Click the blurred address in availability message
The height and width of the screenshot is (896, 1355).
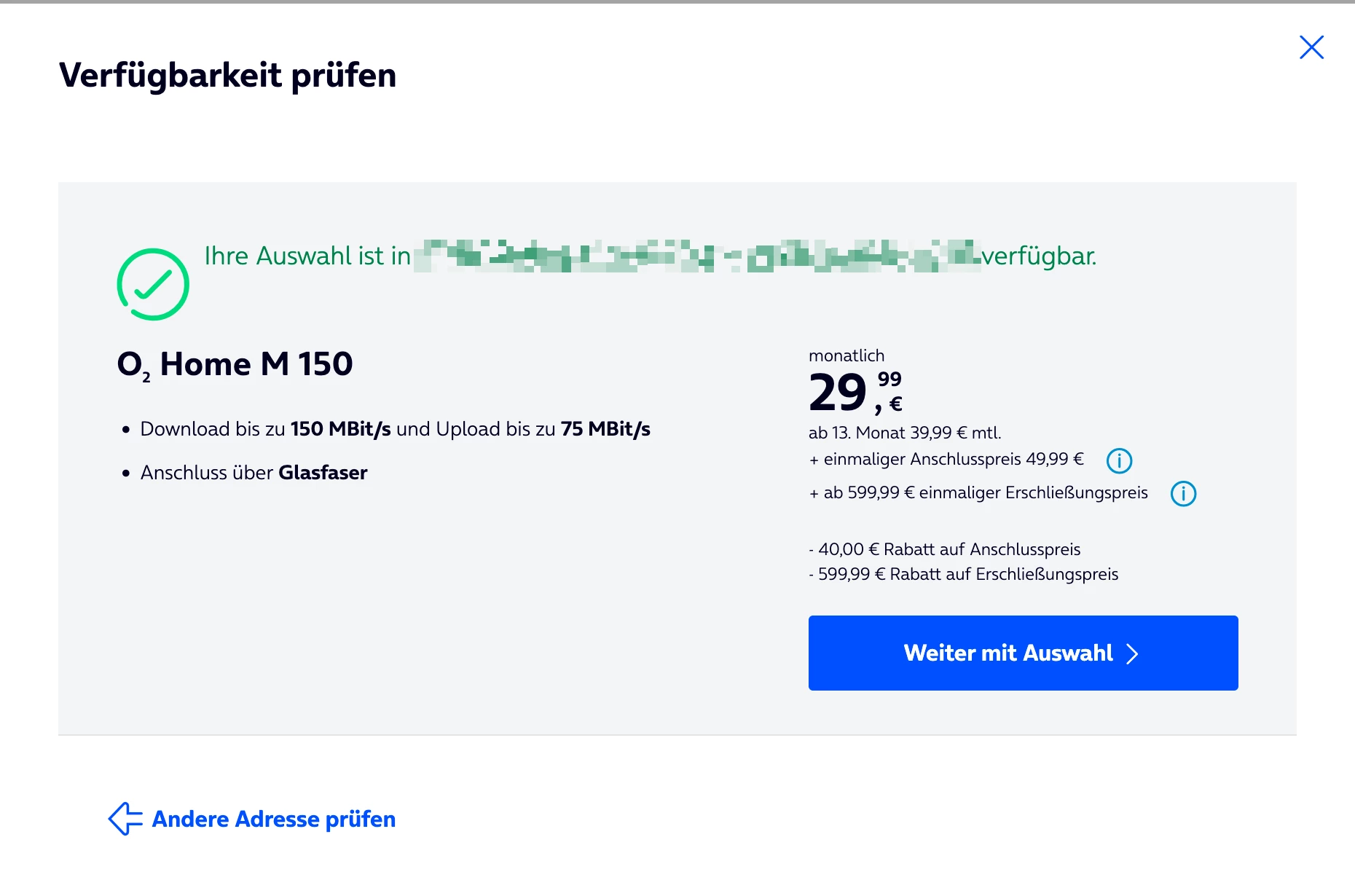[696, 256]
